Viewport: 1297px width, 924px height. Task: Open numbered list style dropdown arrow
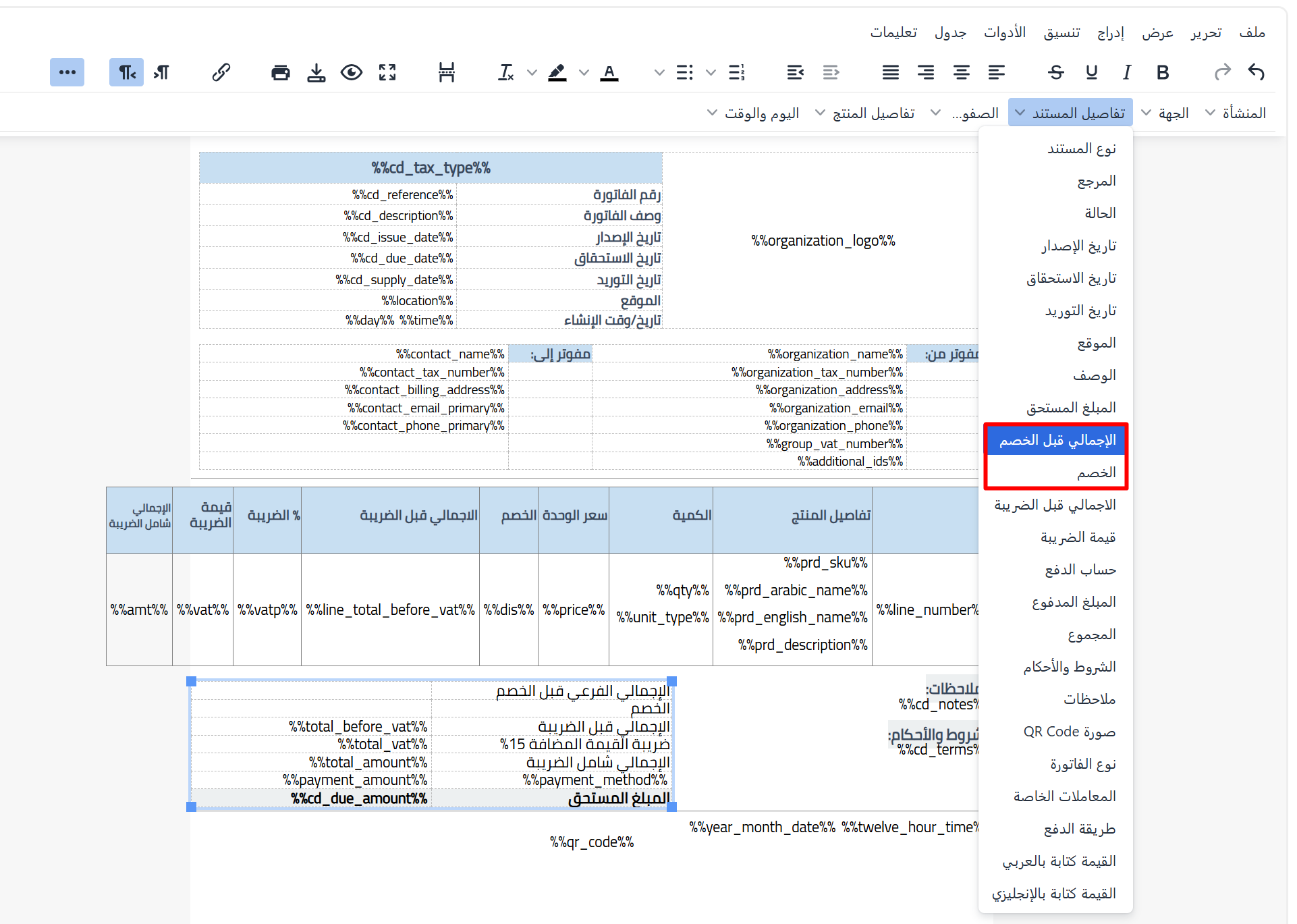711,72
